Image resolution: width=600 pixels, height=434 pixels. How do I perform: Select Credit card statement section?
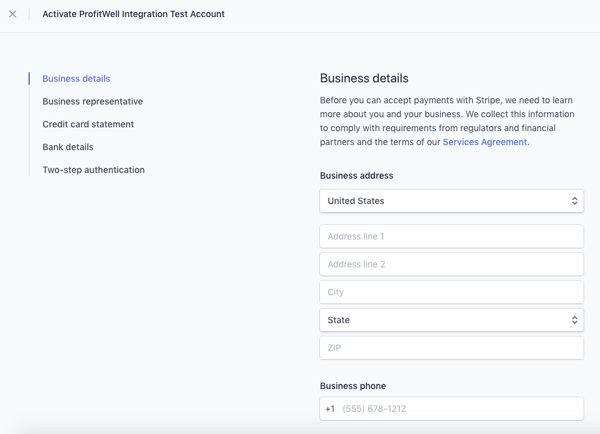click(88, 124)
